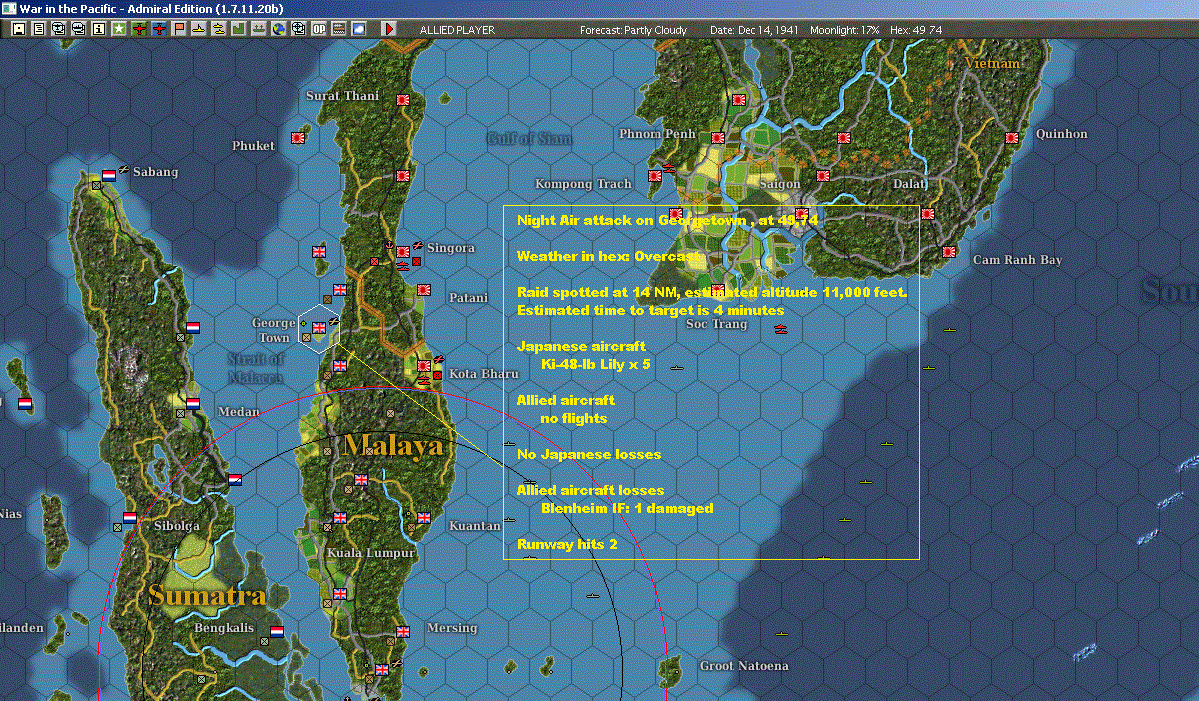This screenshot has width=1199, height=701.
Task: Select the British flag at George Town
Action: [x=319, y=328]
